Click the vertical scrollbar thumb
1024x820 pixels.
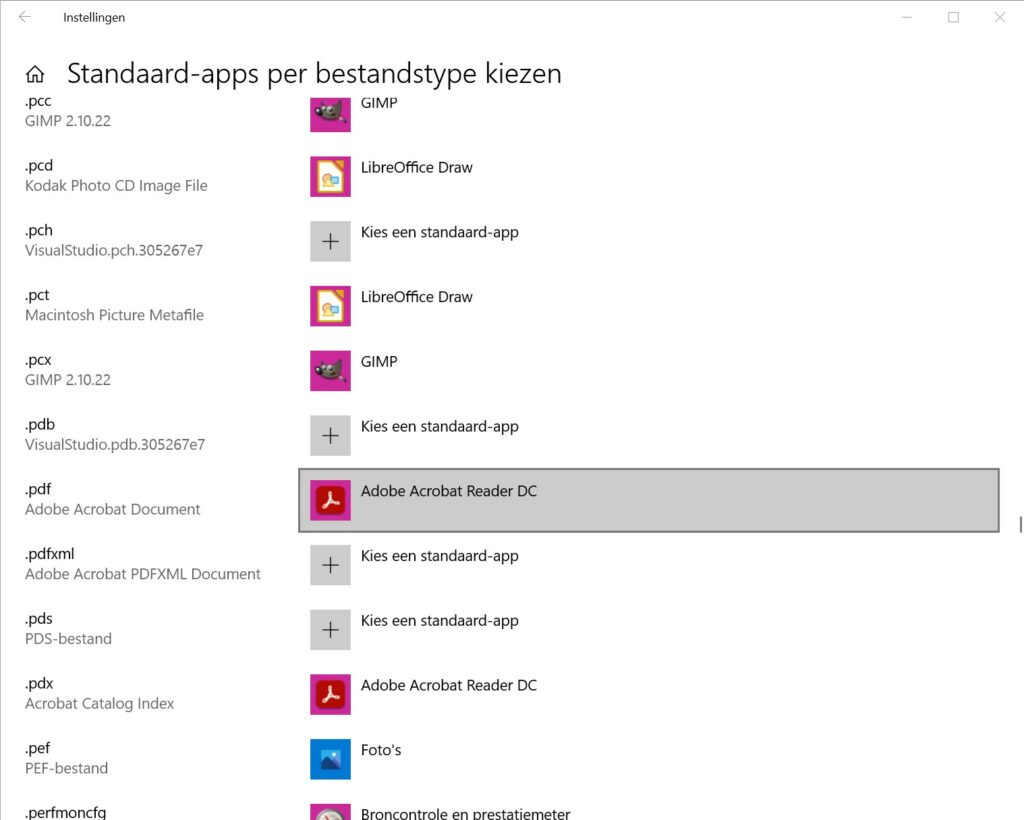click(1020, 524)
